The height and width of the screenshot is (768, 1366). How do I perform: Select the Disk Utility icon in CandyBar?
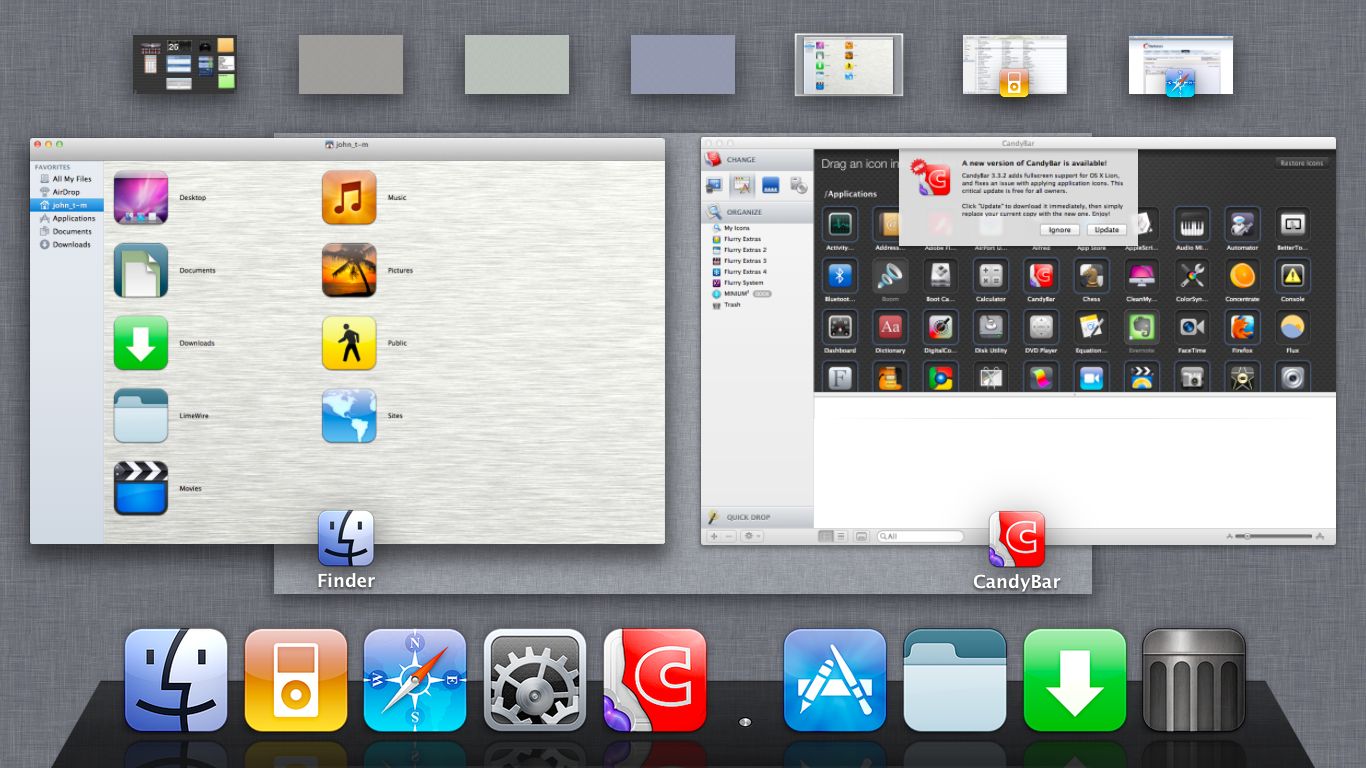point(991,326)
